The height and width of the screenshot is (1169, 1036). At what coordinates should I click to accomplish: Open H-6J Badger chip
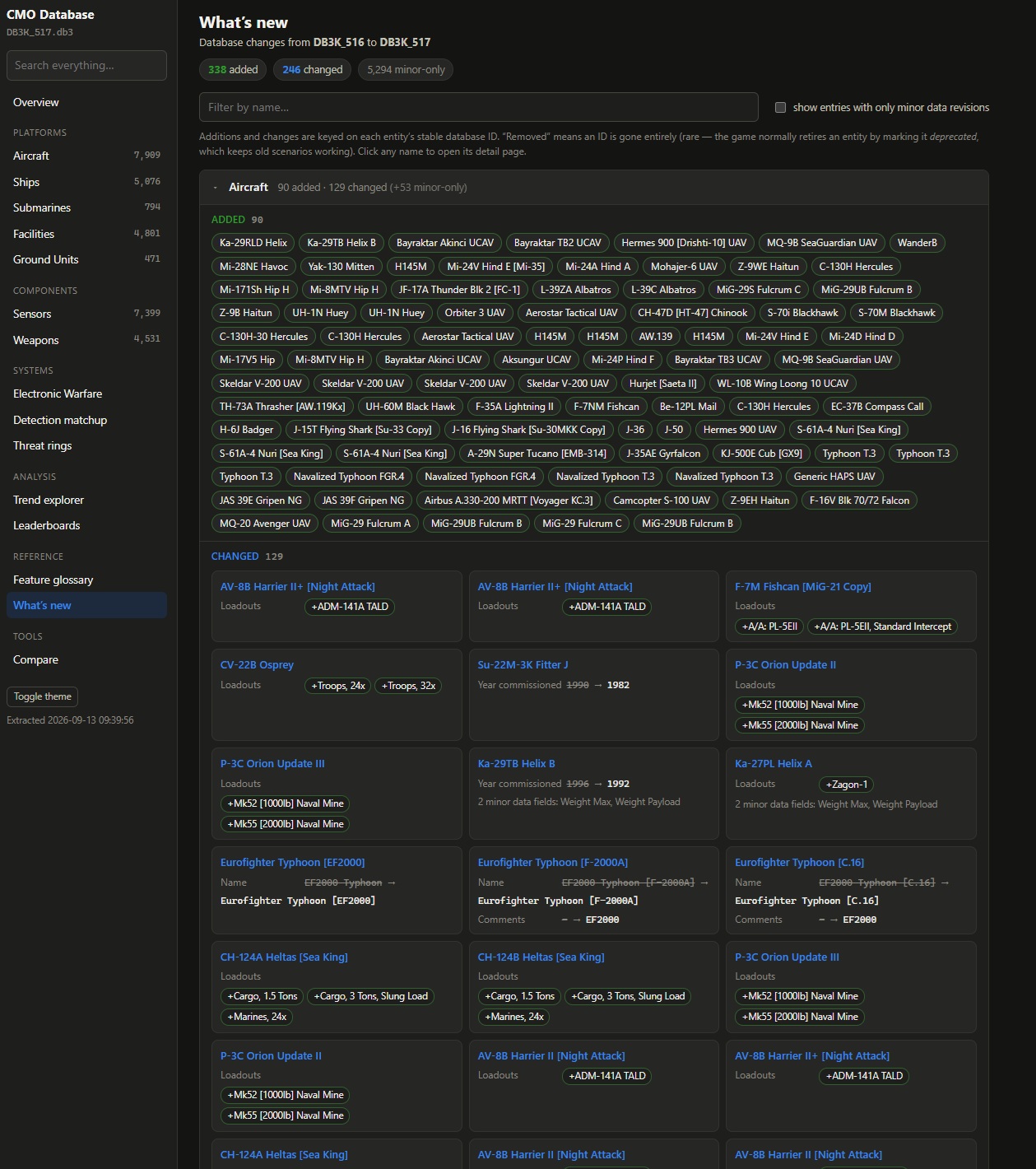246,430
